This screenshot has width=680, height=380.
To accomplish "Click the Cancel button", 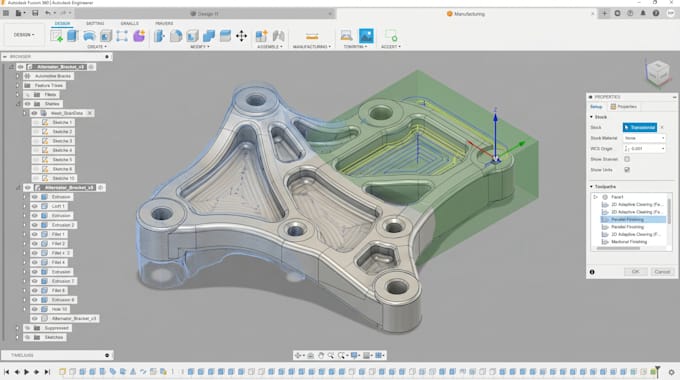I will pyautogui.click(x=662, y=272).
